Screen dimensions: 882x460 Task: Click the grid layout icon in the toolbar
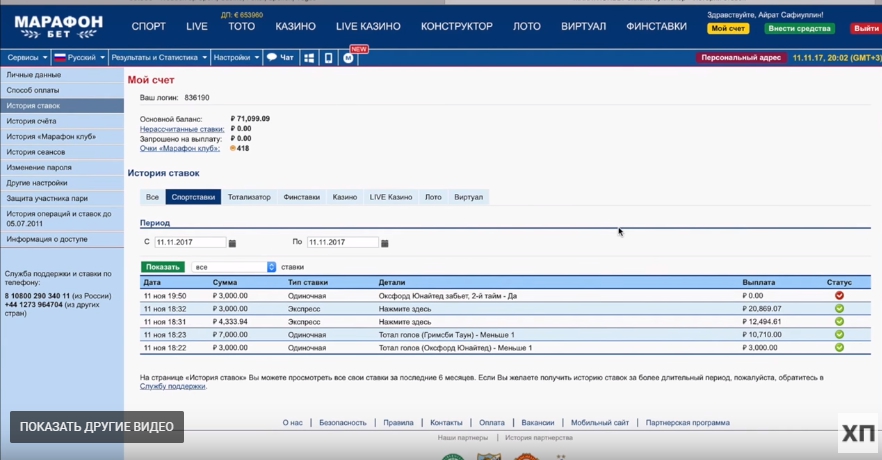pos(309,58)
